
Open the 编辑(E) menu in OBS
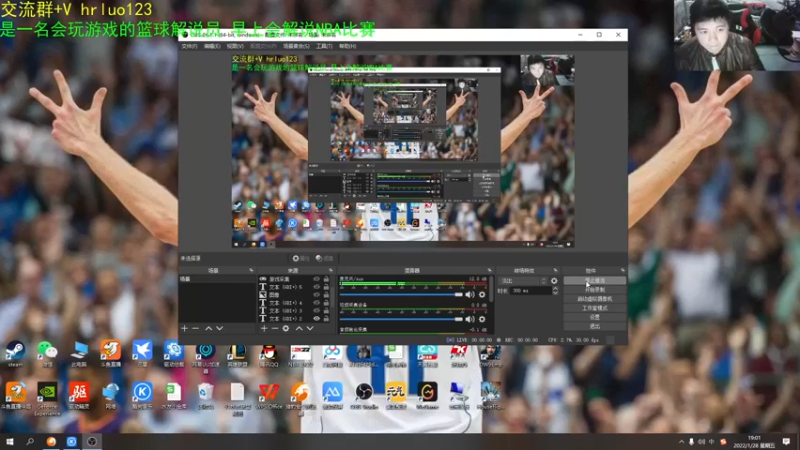(x=212, y=46)
